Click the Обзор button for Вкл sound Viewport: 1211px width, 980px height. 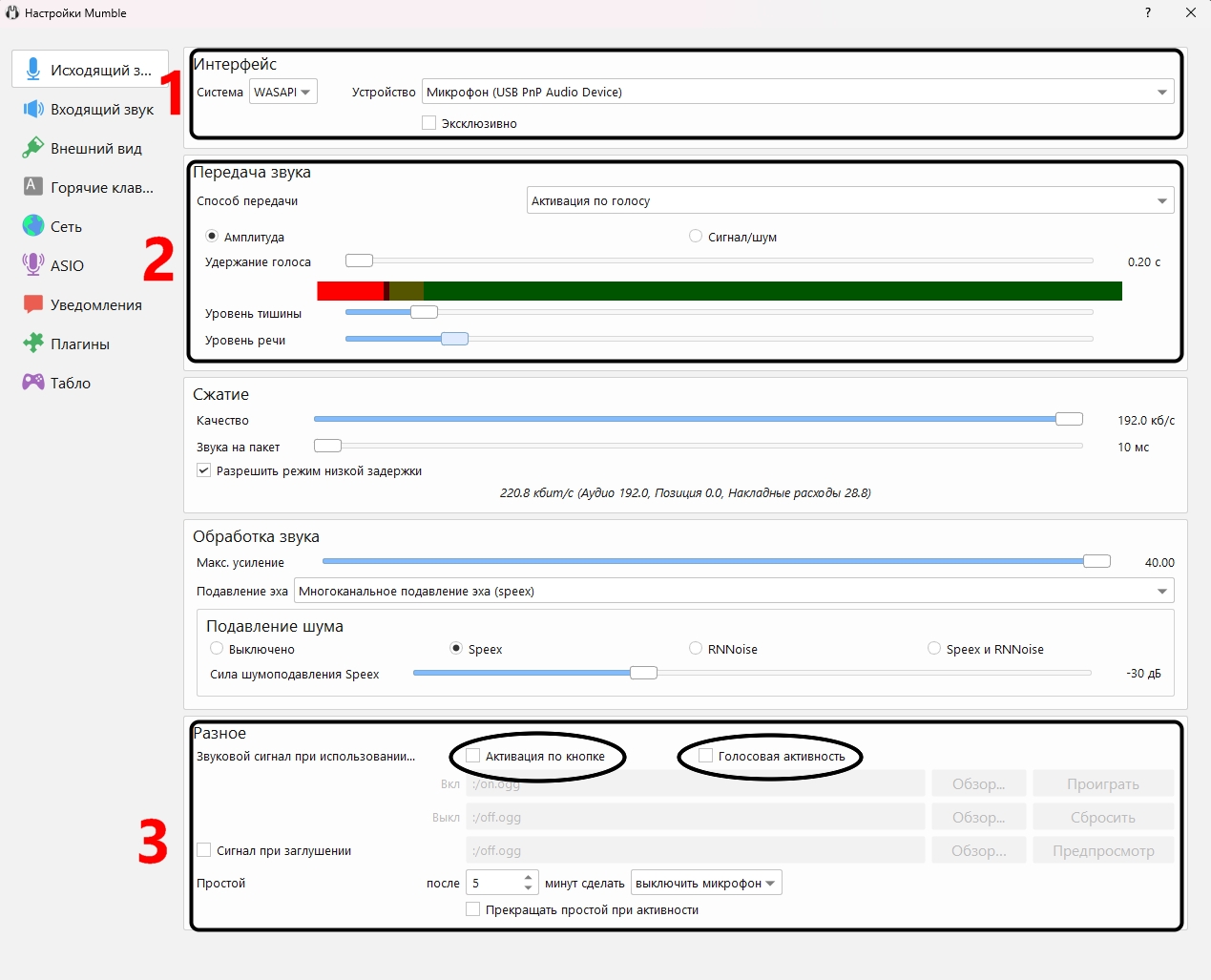coord(979,783)
